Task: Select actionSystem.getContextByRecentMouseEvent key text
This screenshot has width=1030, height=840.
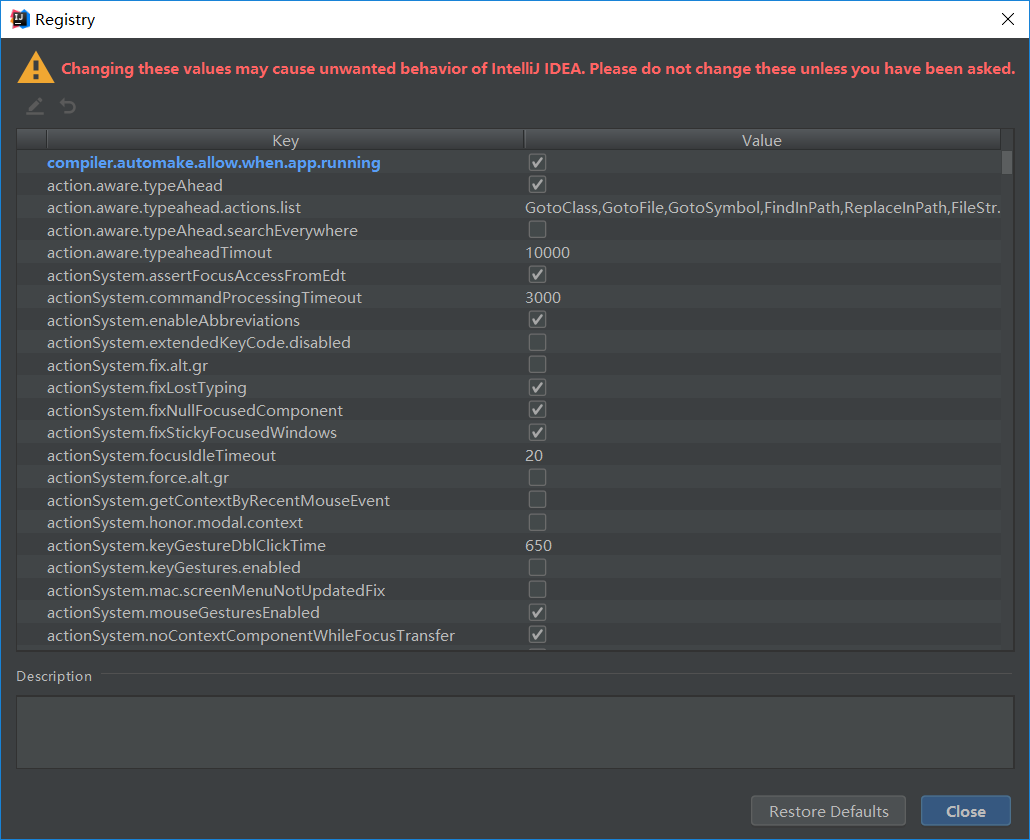Action: point(219,500)
